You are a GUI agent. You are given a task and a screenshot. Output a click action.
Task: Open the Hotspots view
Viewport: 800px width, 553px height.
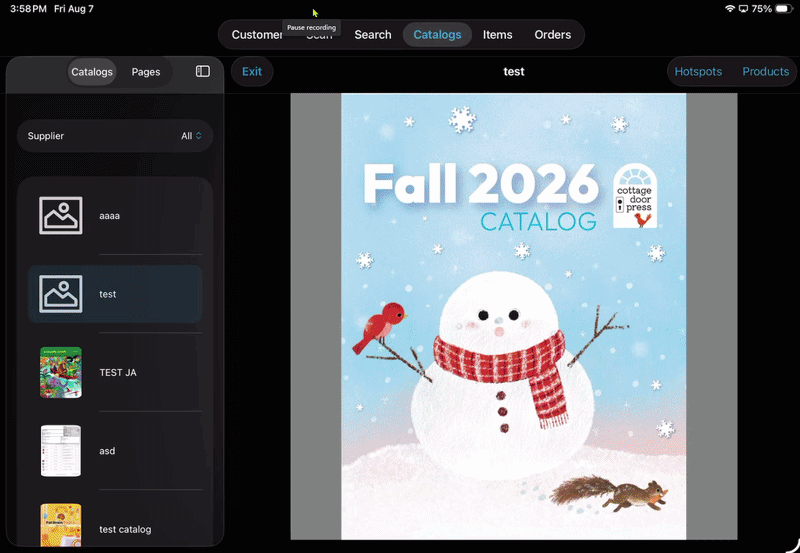click(698, 71)
